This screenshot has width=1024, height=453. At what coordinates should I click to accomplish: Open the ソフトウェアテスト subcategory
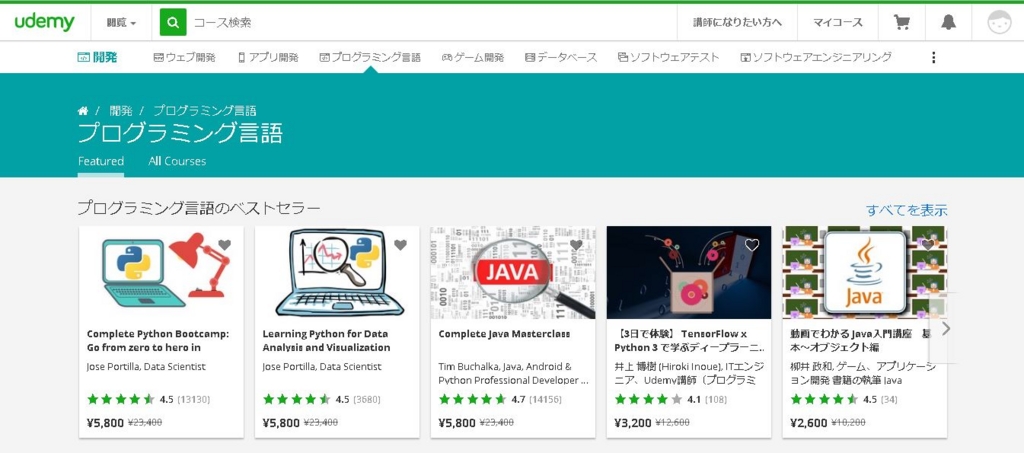tap(668, 57)
